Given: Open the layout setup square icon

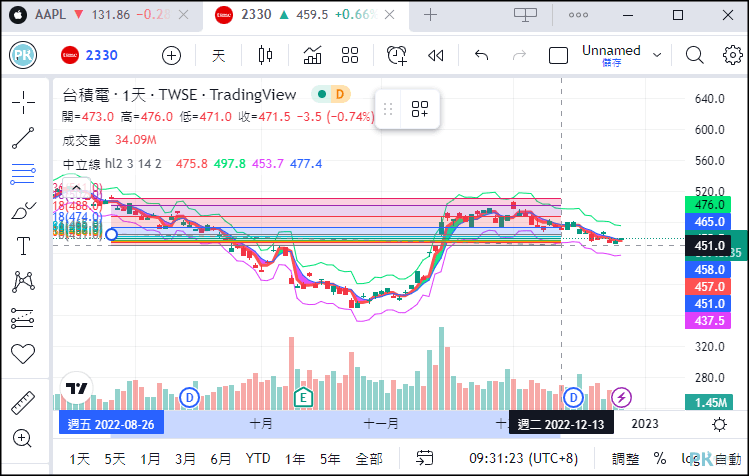Looking at the screenshot, I should [x=558, y=55].
